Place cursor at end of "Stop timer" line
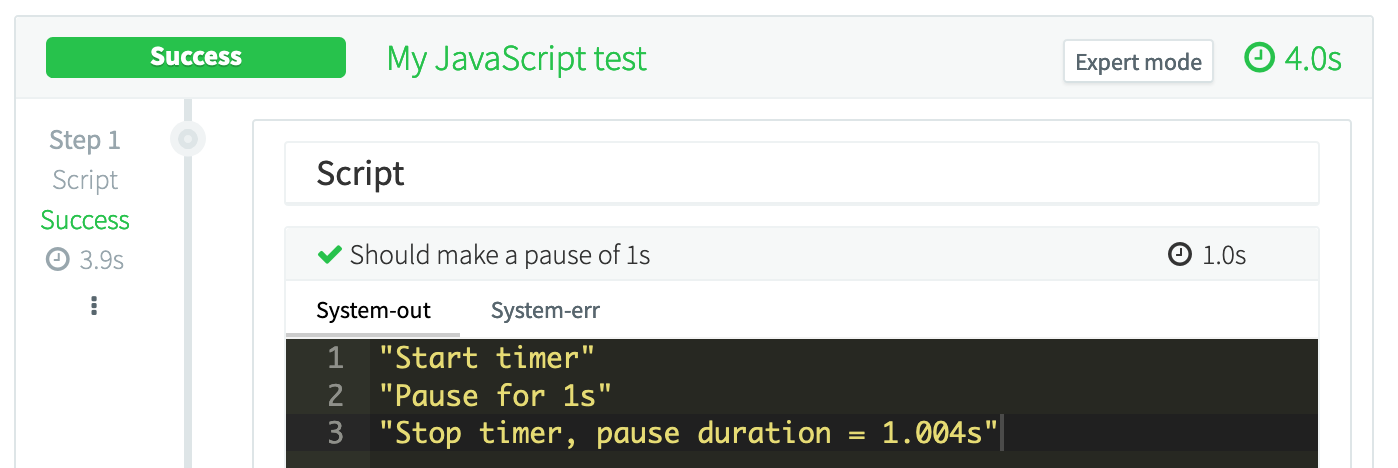The height and width of the screenshot is (468, 1398). [x=1000, y=433]
